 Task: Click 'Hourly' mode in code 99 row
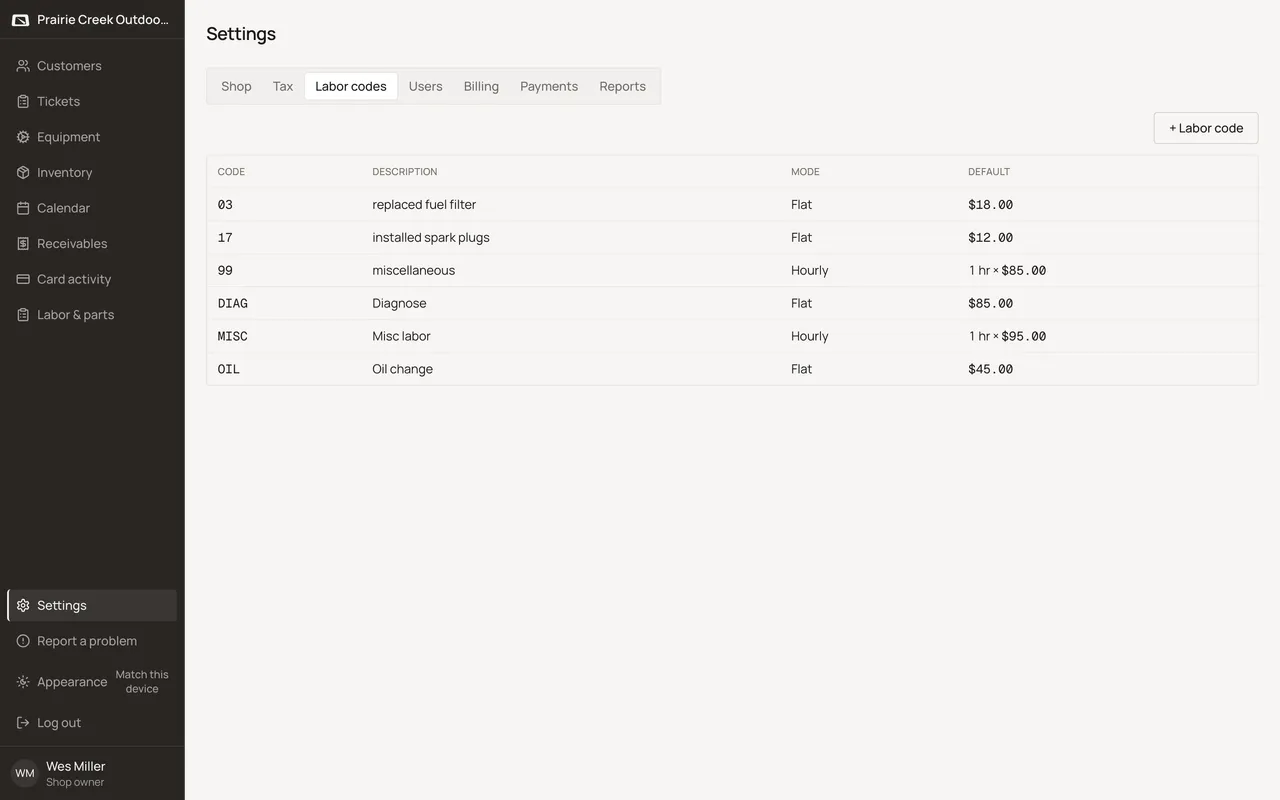810,270
